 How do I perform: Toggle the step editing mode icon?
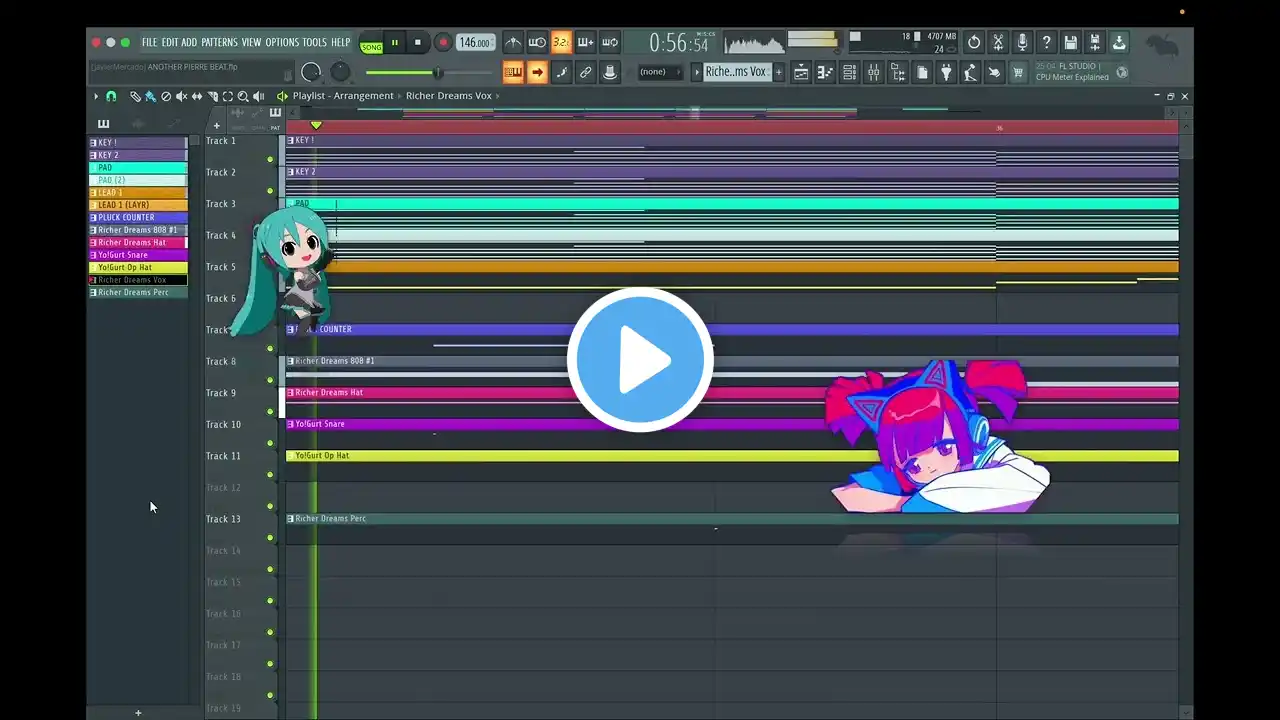point(561,72)
